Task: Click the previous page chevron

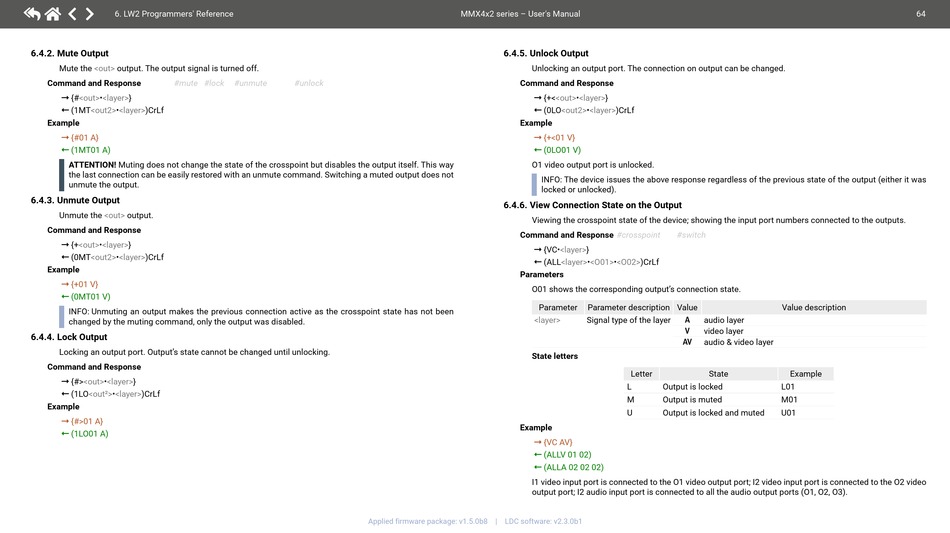Action: pyautogui.click(x=72, y=14)
